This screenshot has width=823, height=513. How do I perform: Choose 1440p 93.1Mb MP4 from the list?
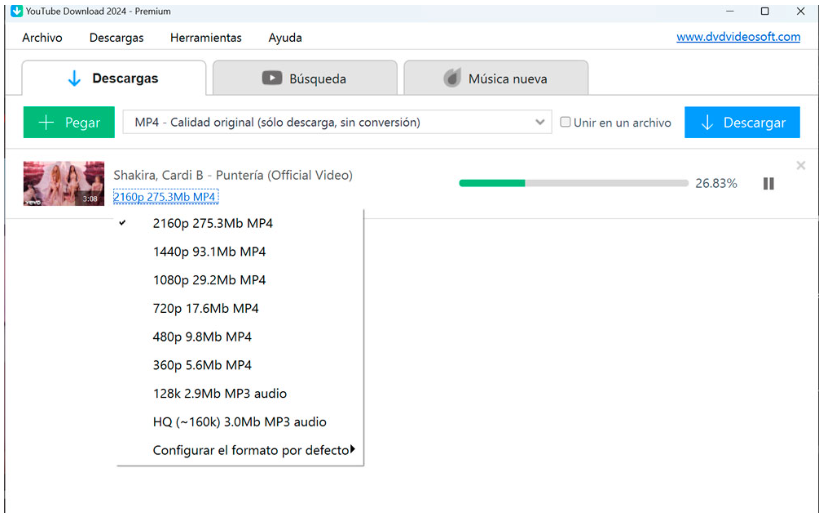240,252
